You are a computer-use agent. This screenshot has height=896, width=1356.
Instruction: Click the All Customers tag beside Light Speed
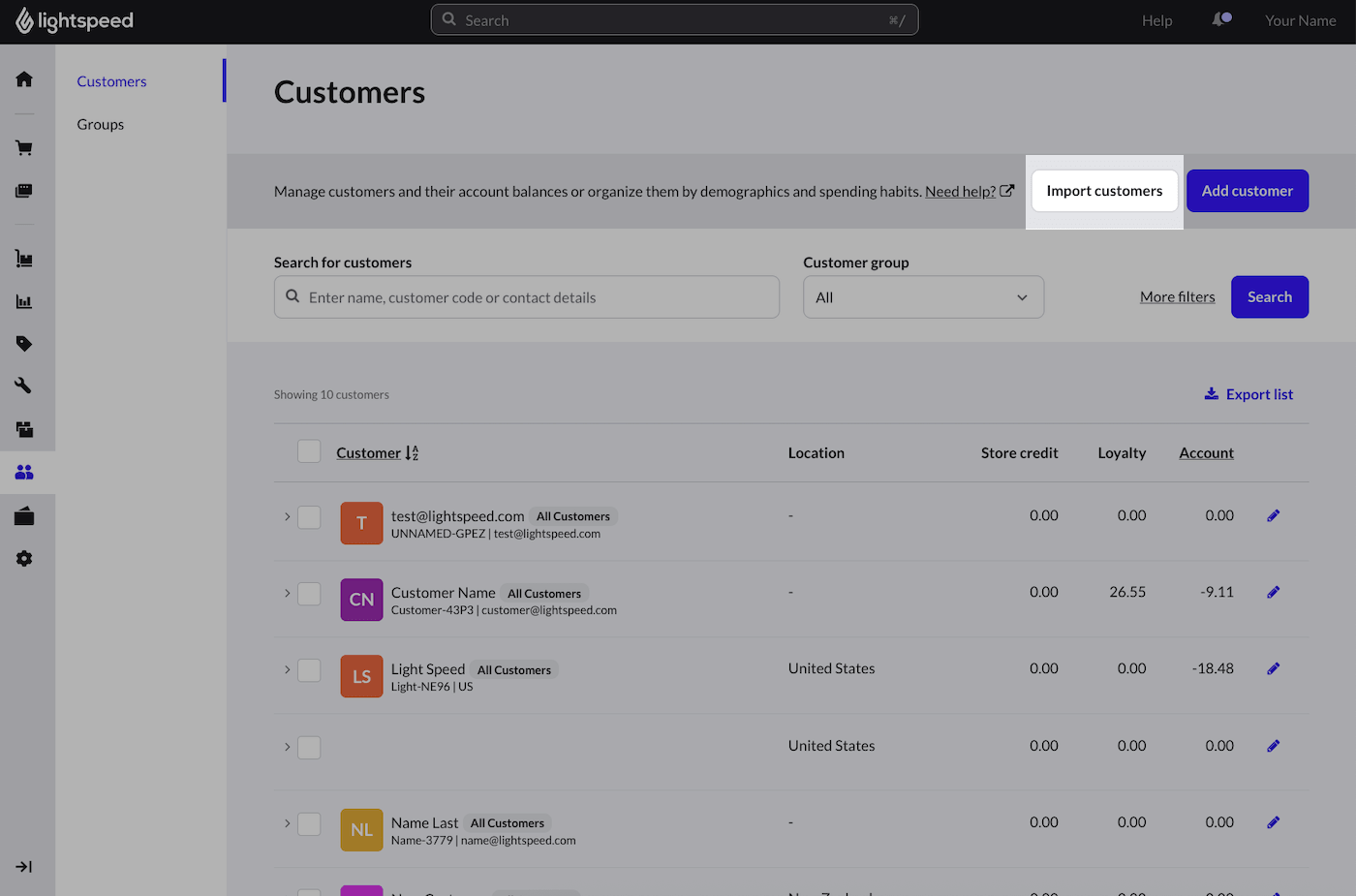tap(514, 670)
